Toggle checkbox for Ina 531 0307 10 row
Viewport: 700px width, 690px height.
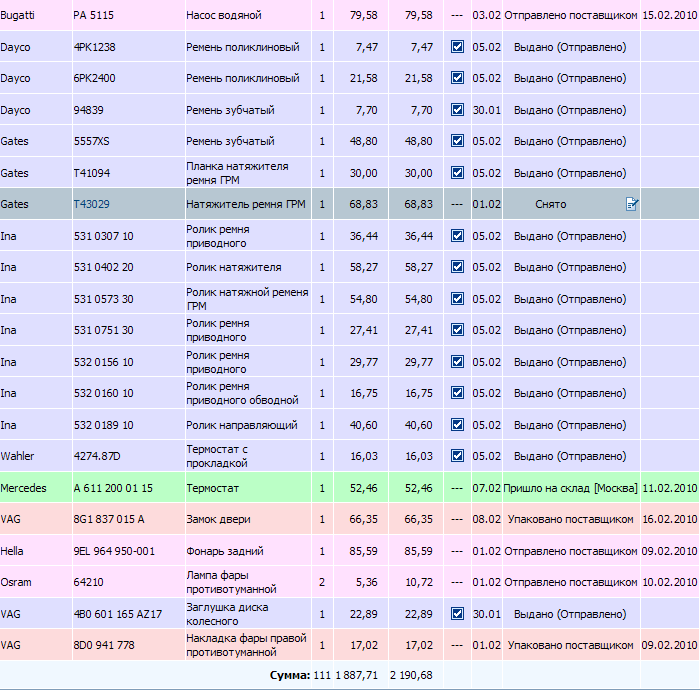click(457, 235)
